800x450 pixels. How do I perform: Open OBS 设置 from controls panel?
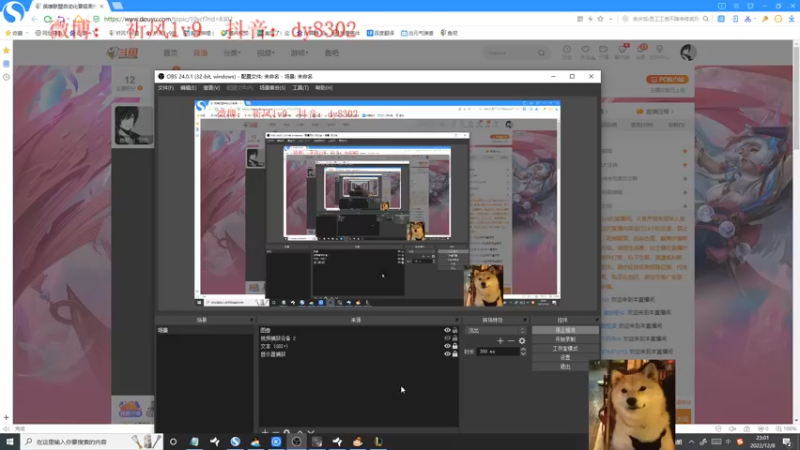point(565,358)
